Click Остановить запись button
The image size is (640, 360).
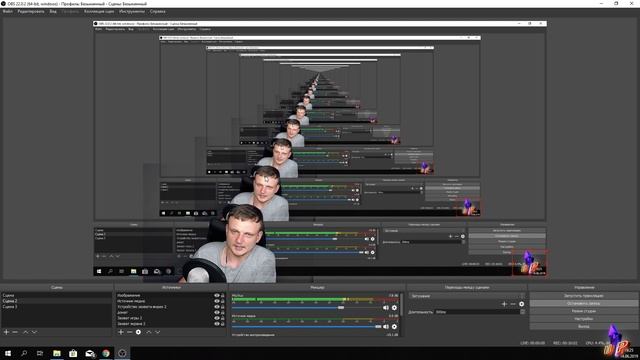click(x=584, y=304)
